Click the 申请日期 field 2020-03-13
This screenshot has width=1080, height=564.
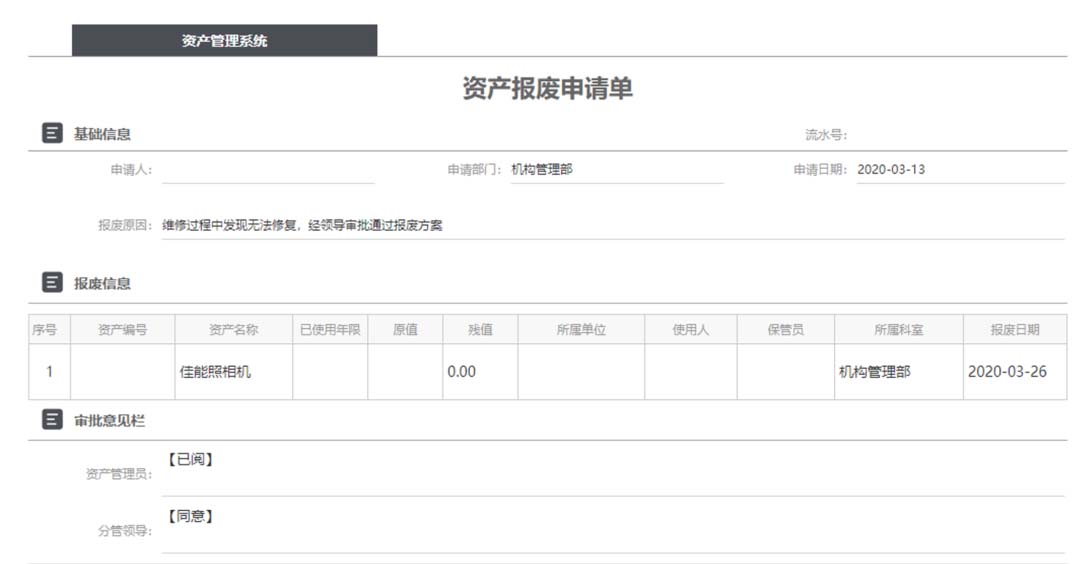coord(961,170)
